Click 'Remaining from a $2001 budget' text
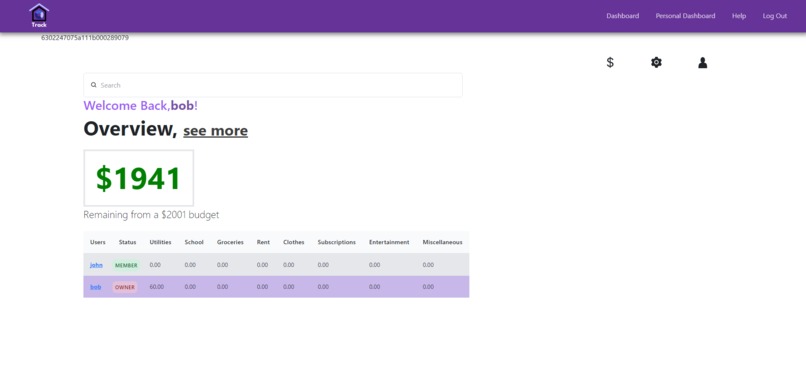Image resolution: width=806 pixels, height=365 pixels. (151, 215)
